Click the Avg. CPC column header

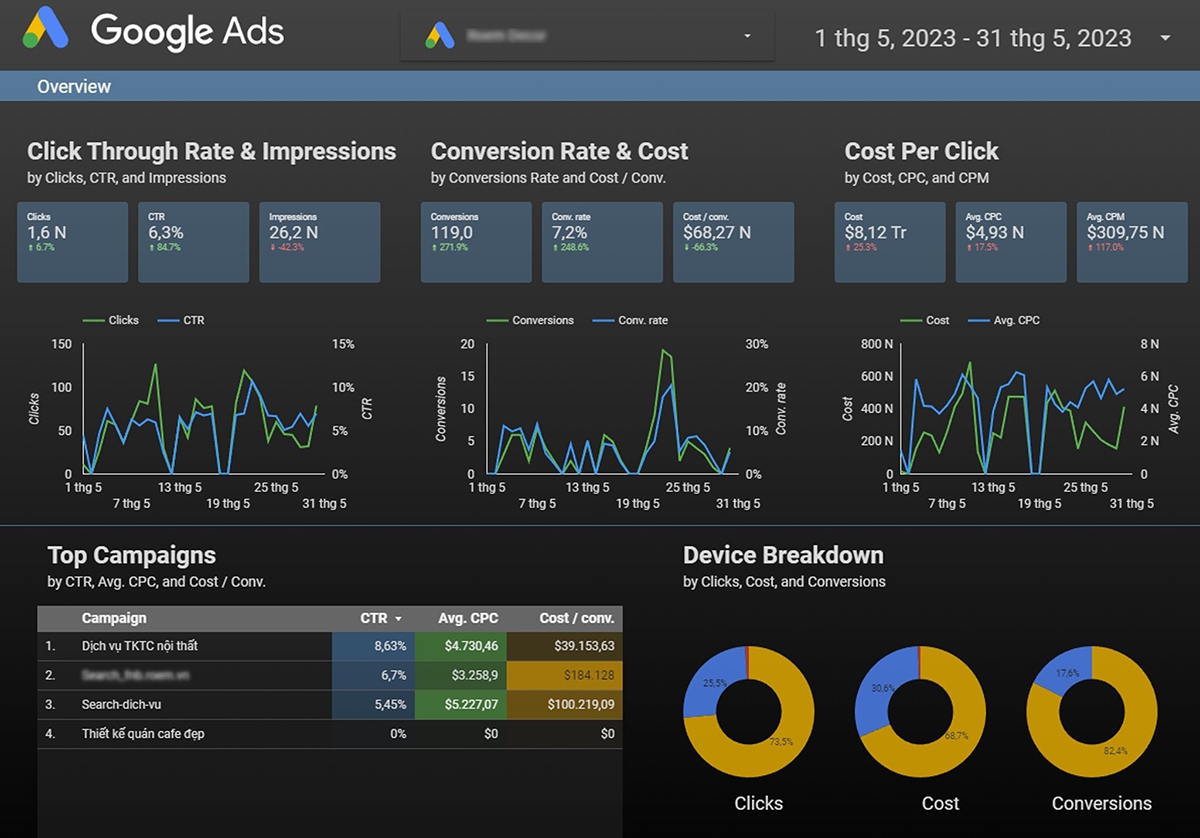pos(468,618)
